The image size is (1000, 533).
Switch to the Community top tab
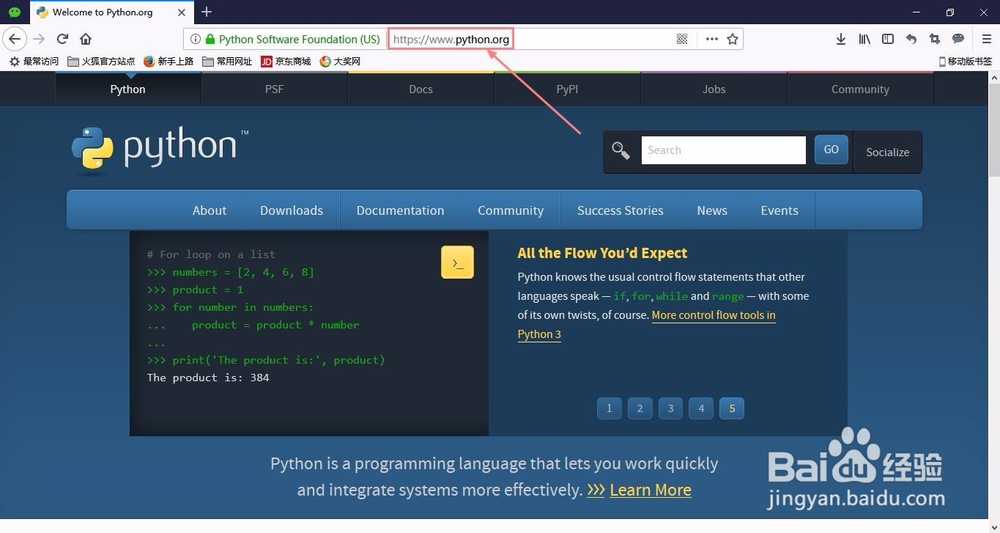[860, 89]
